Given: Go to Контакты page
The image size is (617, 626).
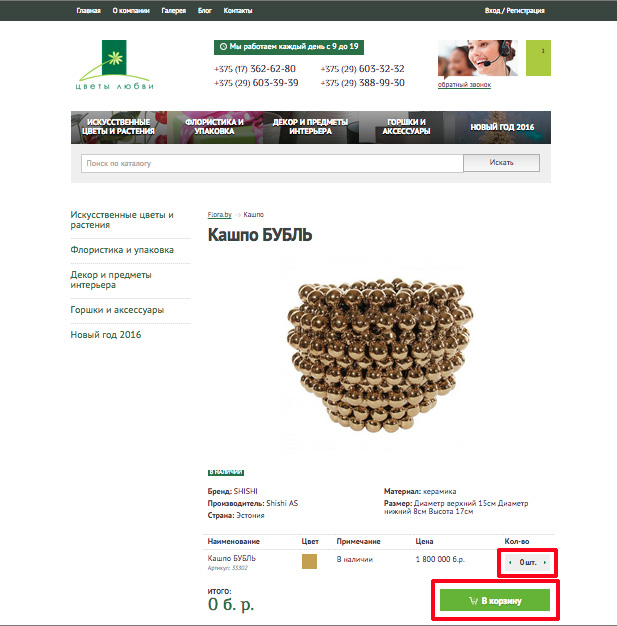Looking at the screenshot, I should pyautogui.click(x=238, y=11).
